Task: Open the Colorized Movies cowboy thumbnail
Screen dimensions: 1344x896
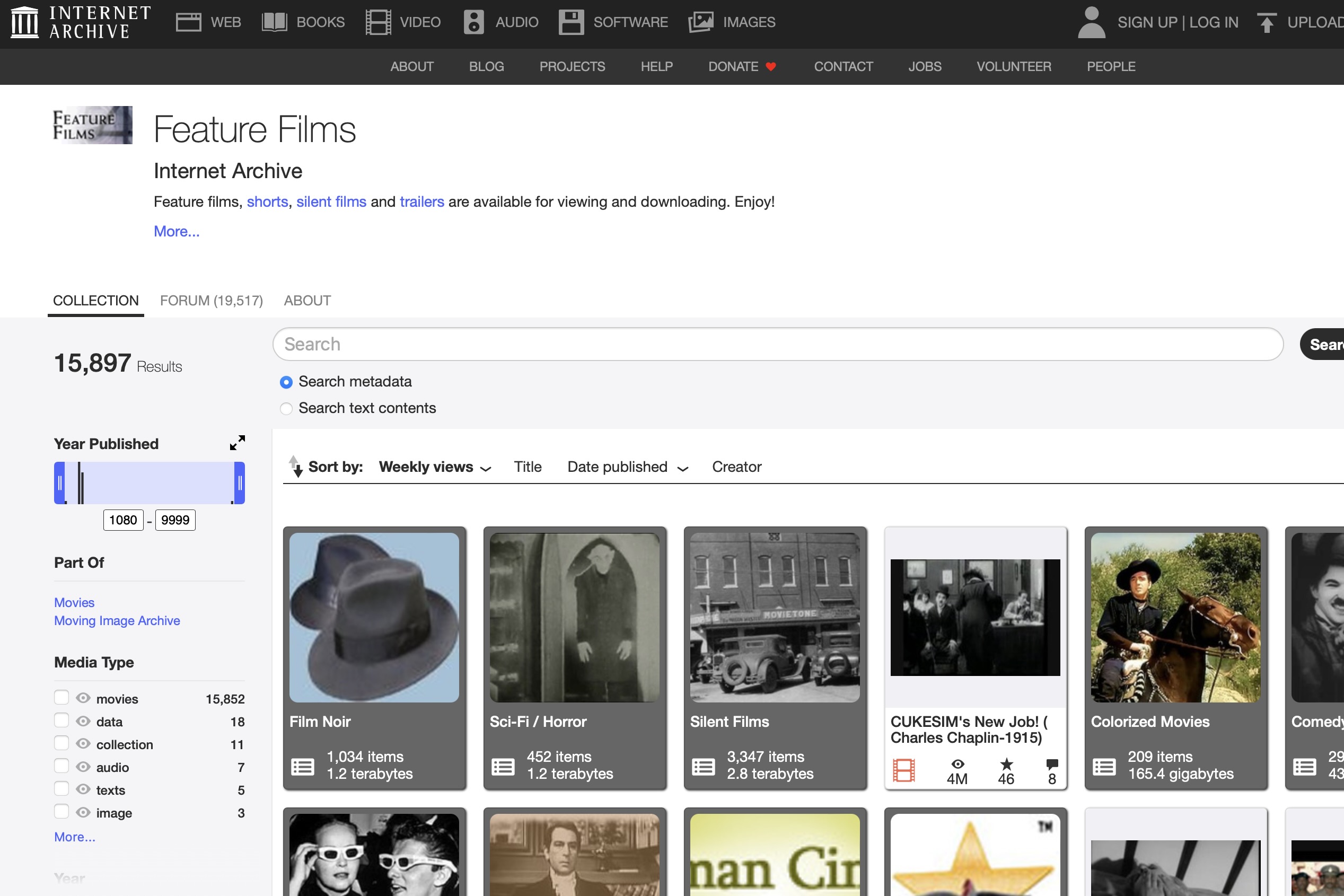Action: 1175,618
